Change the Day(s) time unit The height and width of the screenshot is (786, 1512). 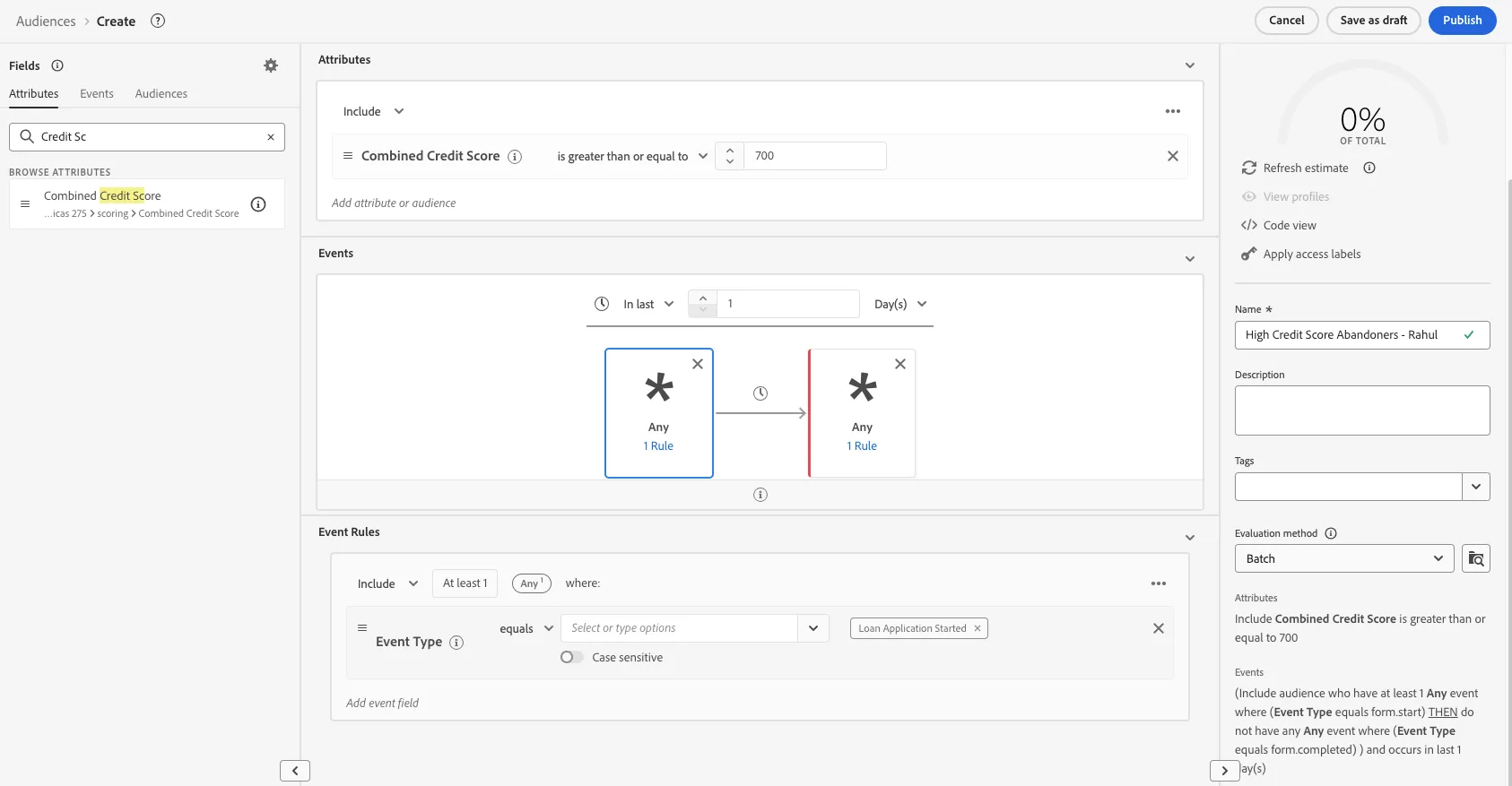tap(900, 304)
